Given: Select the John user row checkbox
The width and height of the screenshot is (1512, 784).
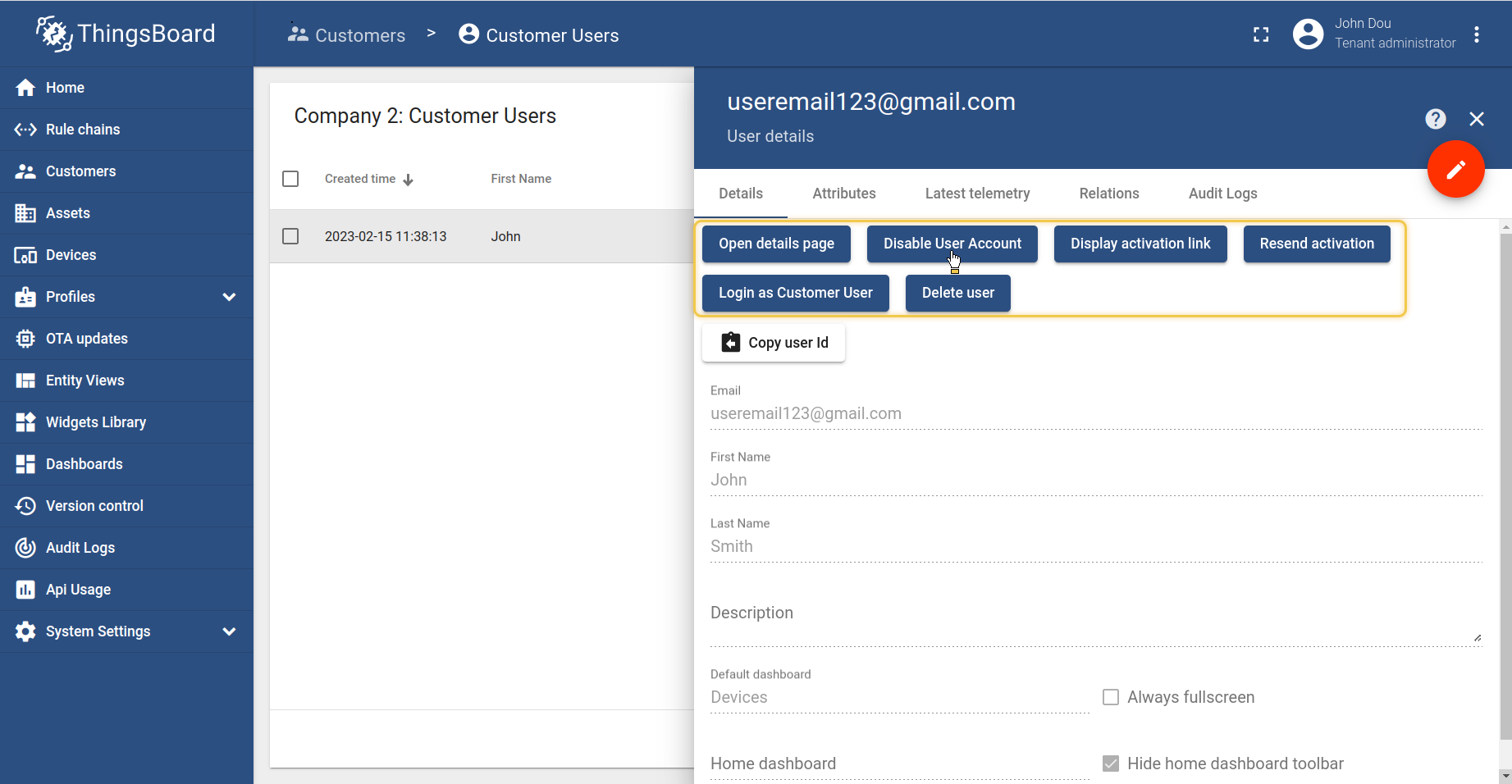Looking at the screenshot, I should pos(290,236).
